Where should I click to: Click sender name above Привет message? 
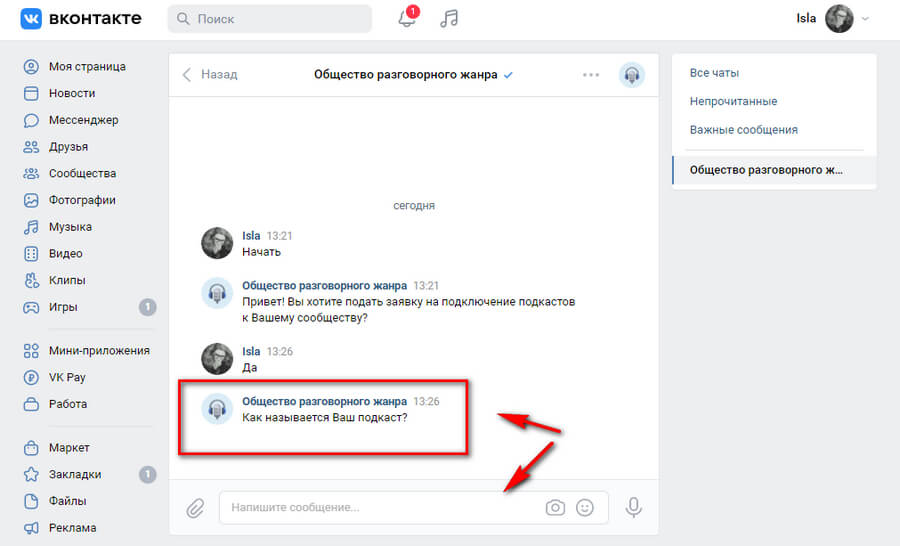(324, 286)
